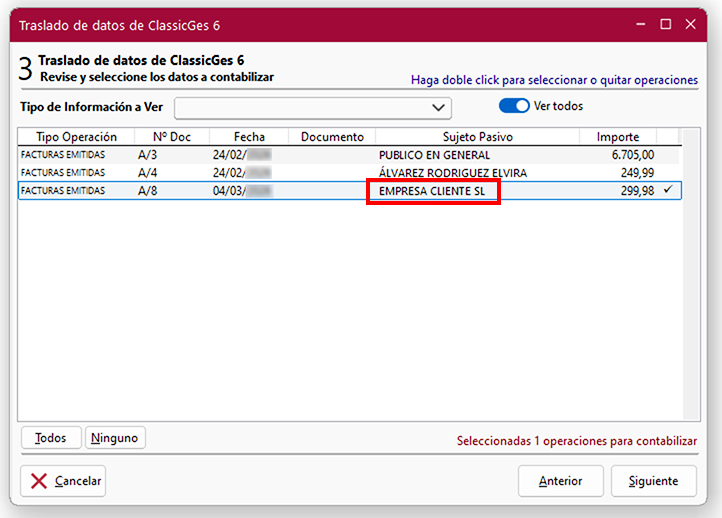The width and height of the screenshot is (722, 518).
Task: Select all operations with Todos button
Action: coord(51,438)
